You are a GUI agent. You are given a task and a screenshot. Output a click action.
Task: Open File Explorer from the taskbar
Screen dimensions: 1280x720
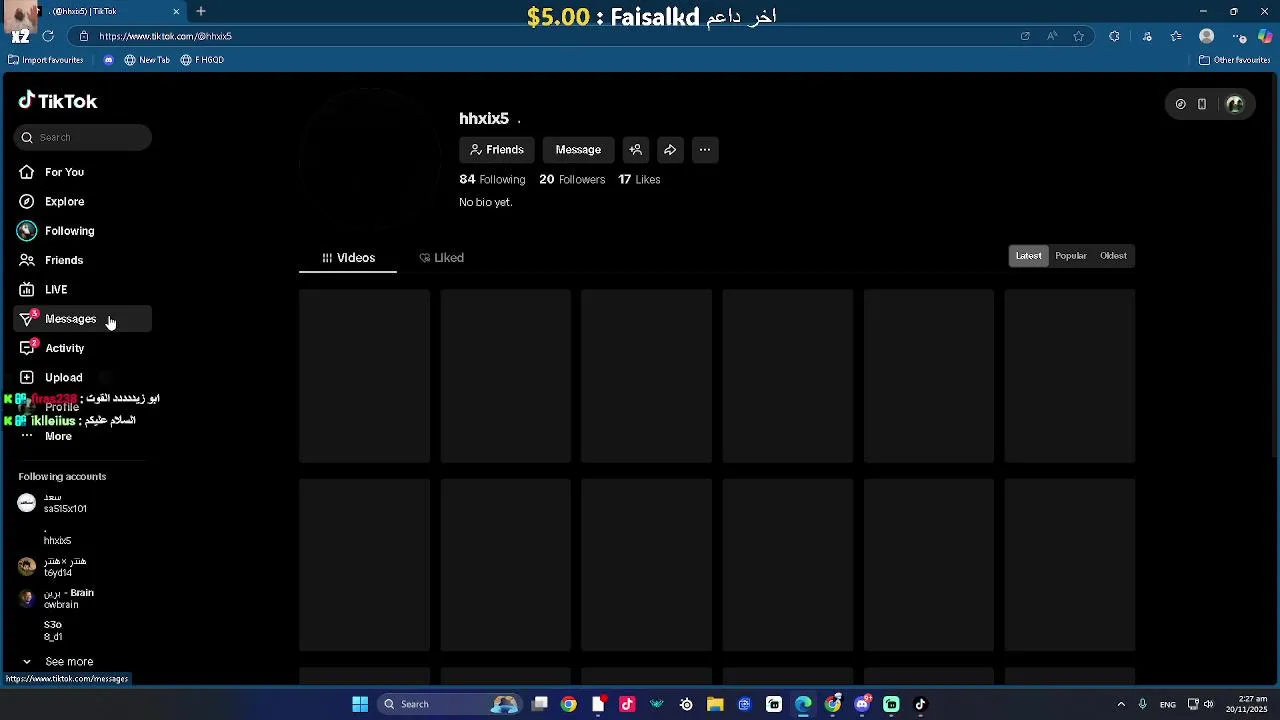715,704
